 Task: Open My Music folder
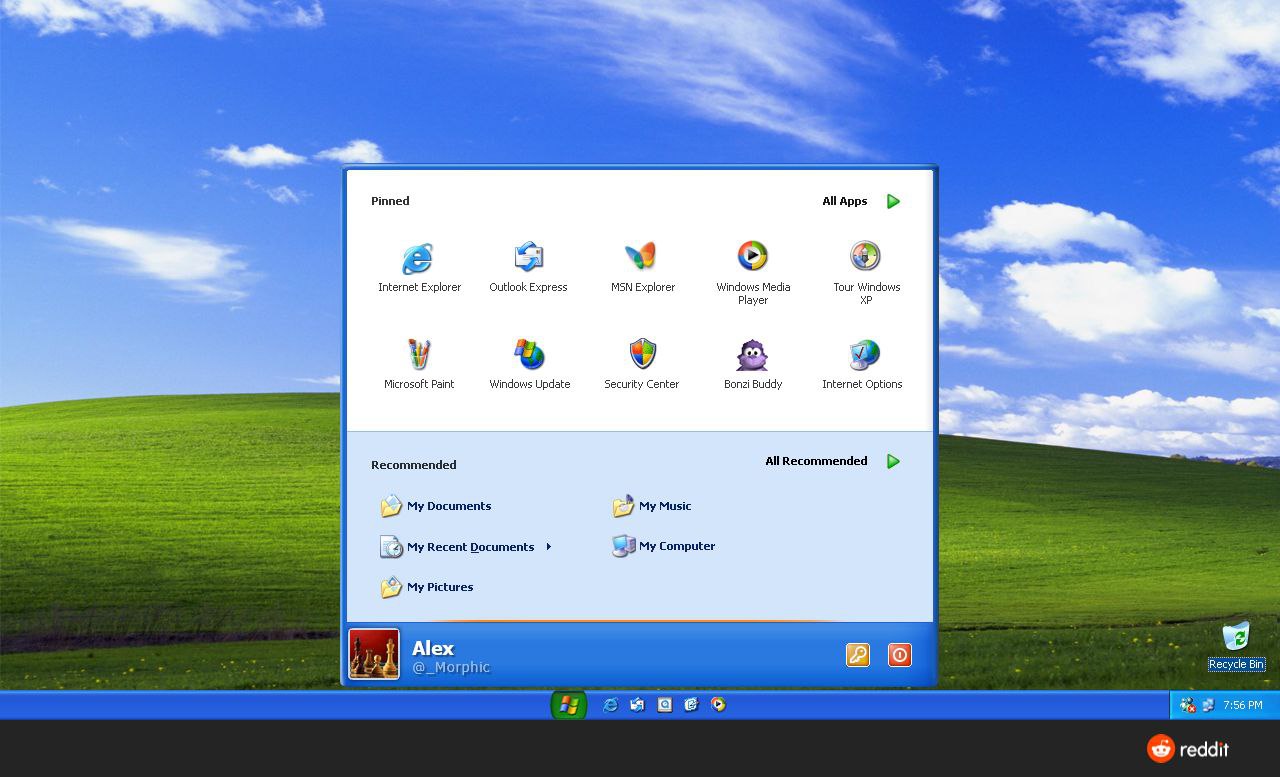[x=652, y=506]
